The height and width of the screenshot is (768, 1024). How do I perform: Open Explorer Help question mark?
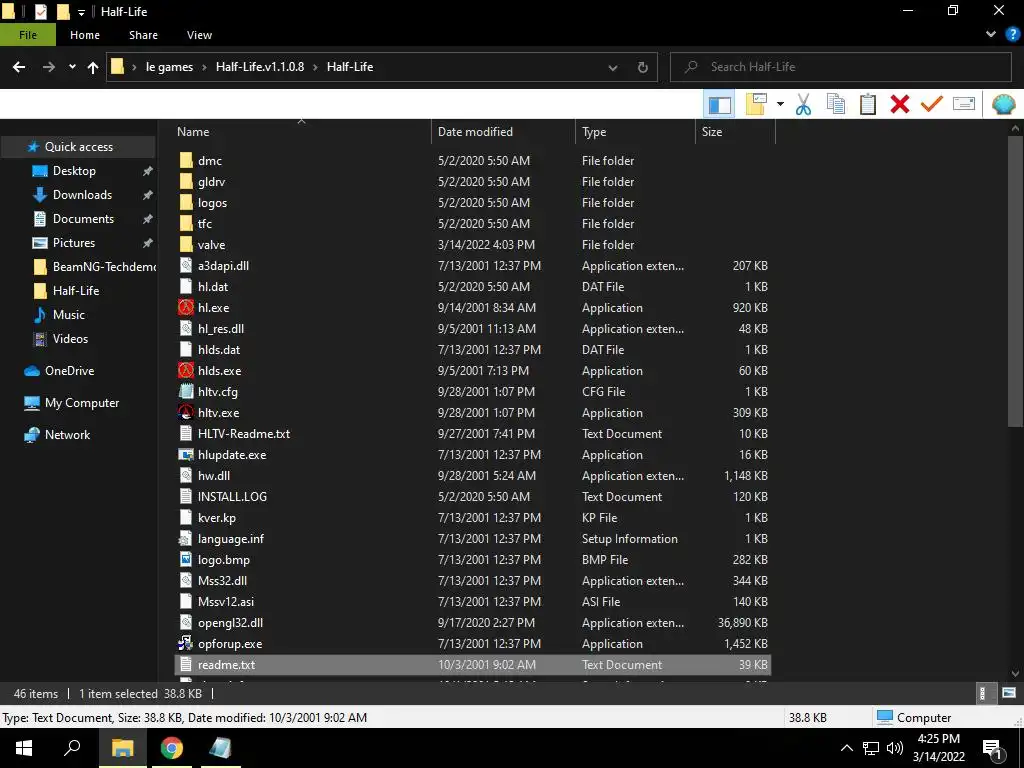1012,35
